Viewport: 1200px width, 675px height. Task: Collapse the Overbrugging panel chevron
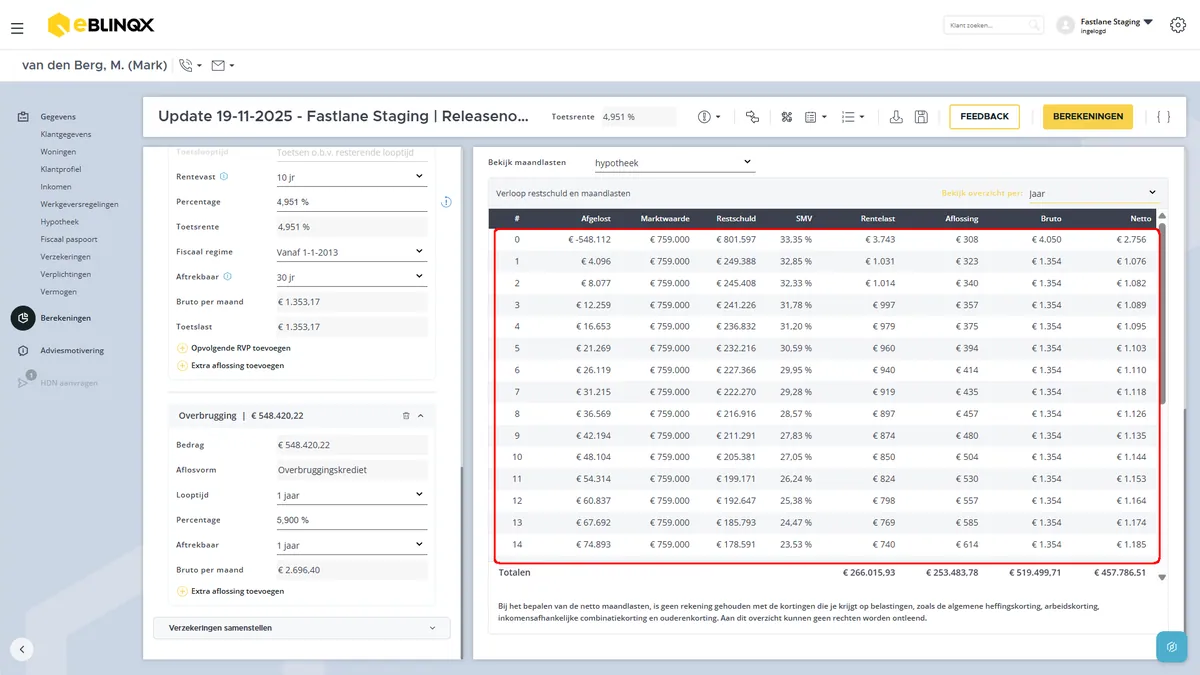pyautogui.click(x=421, y=415)
